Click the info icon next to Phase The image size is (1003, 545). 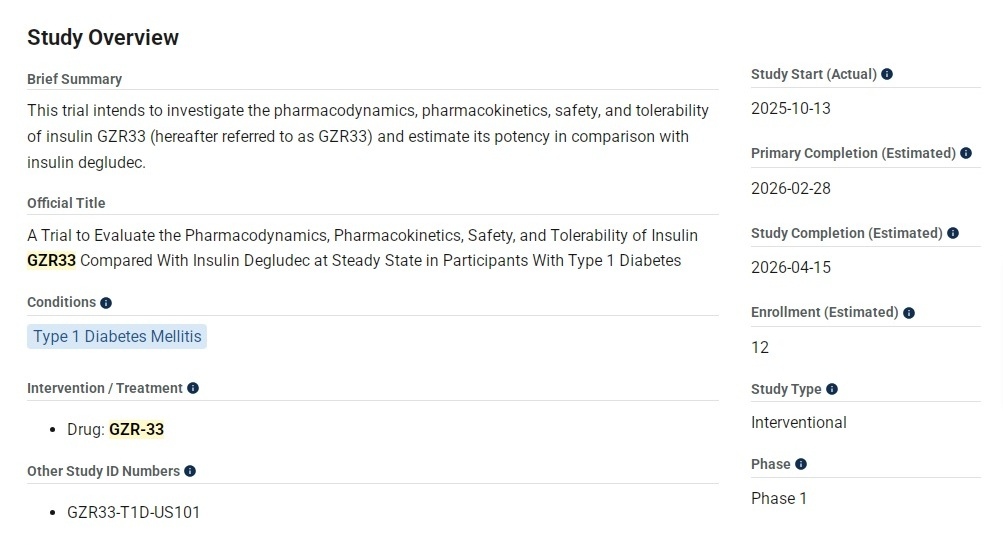pos(801,464)
